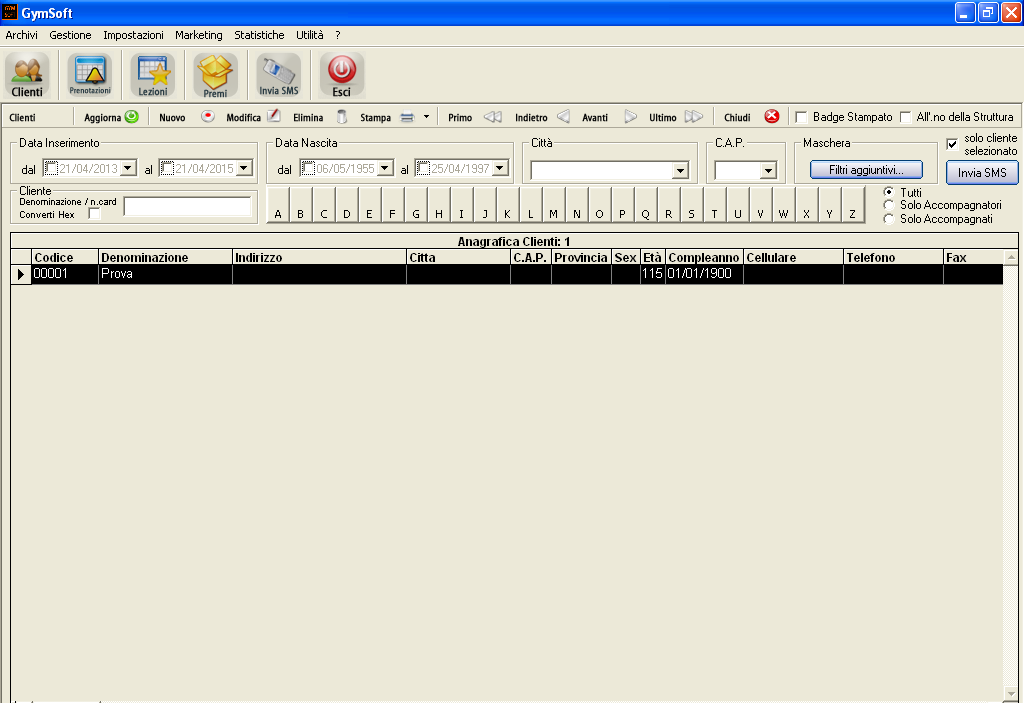Open the Statistiche menu
This screenshot has width=1024, height=703.
point(259,35)
